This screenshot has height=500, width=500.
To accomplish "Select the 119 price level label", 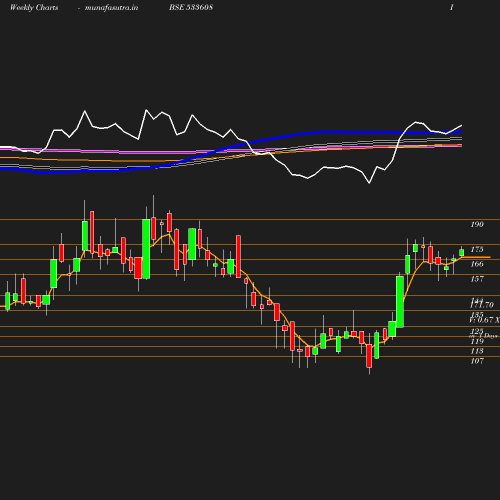I will pyautogui.click(x=477, y=341).
